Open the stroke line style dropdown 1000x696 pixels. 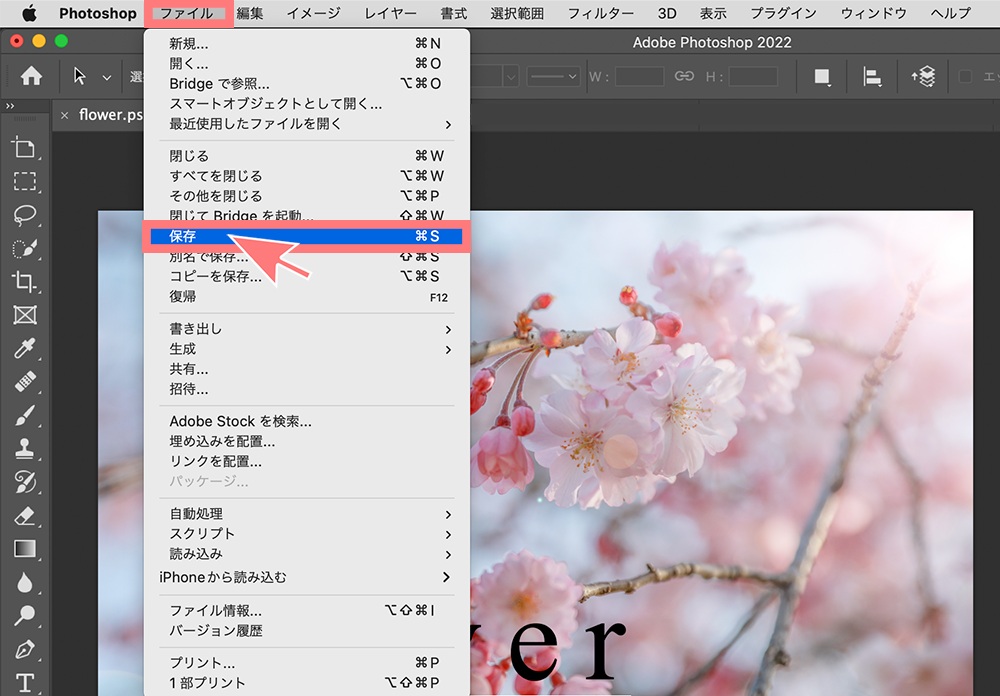point(553,77)
